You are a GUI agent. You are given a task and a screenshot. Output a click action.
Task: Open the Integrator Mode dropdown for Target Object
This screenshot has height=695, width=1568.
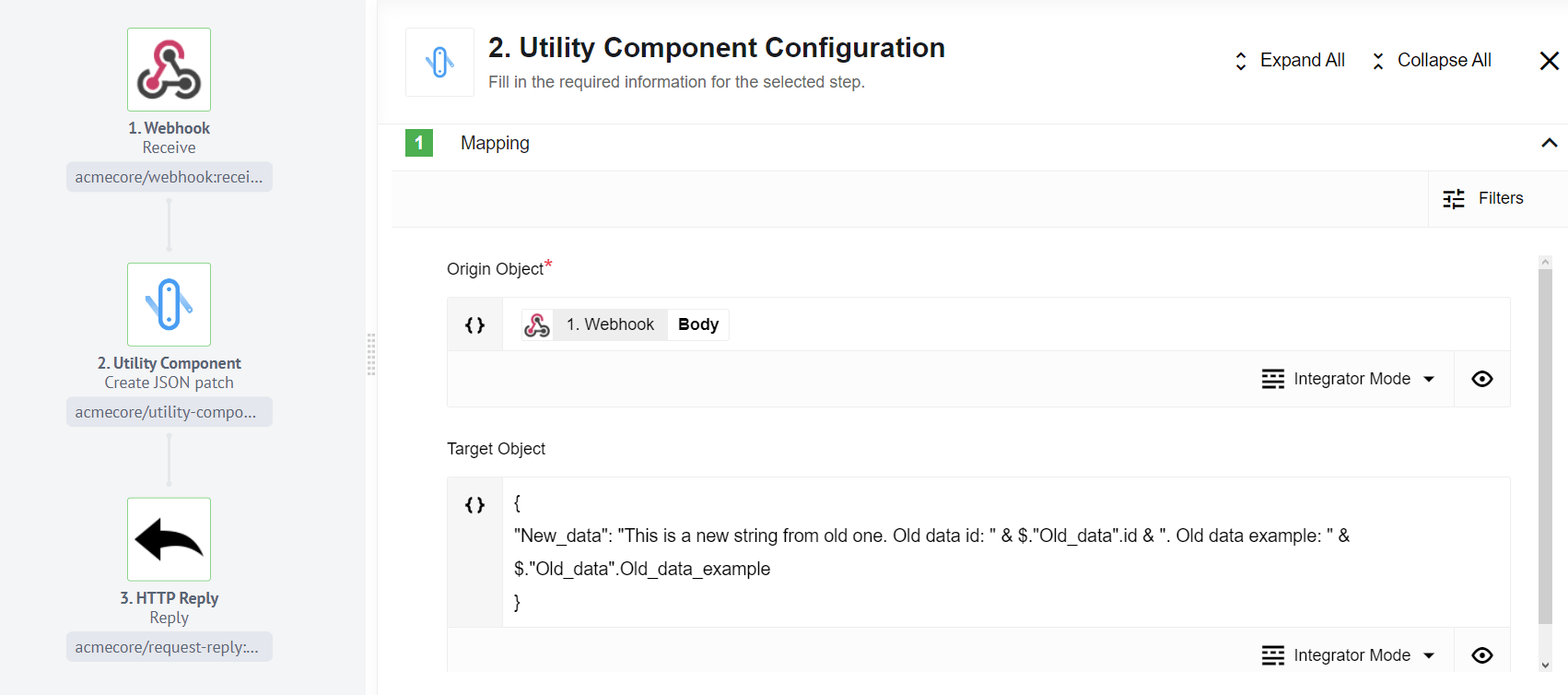pyautogui.click(x=1348, y=654)
